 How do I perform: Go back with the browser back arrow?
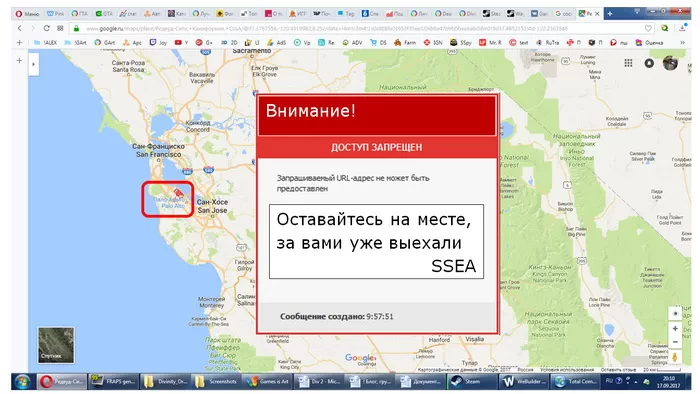click(x=20, y=28)
